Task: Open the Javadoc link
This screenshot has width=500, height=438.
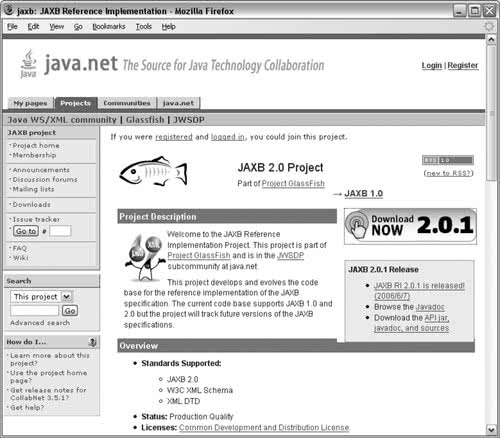Action: tap(430, 307)
